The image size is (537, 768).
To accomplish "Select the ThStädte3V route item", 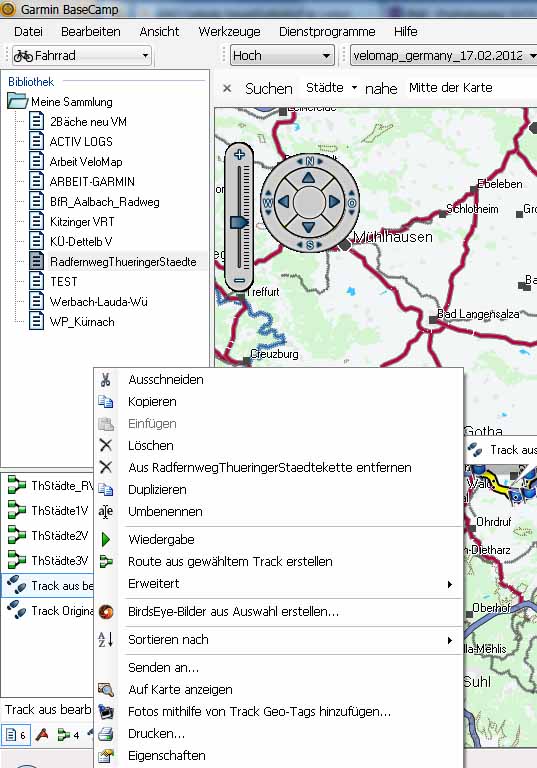I will point(49,560).
